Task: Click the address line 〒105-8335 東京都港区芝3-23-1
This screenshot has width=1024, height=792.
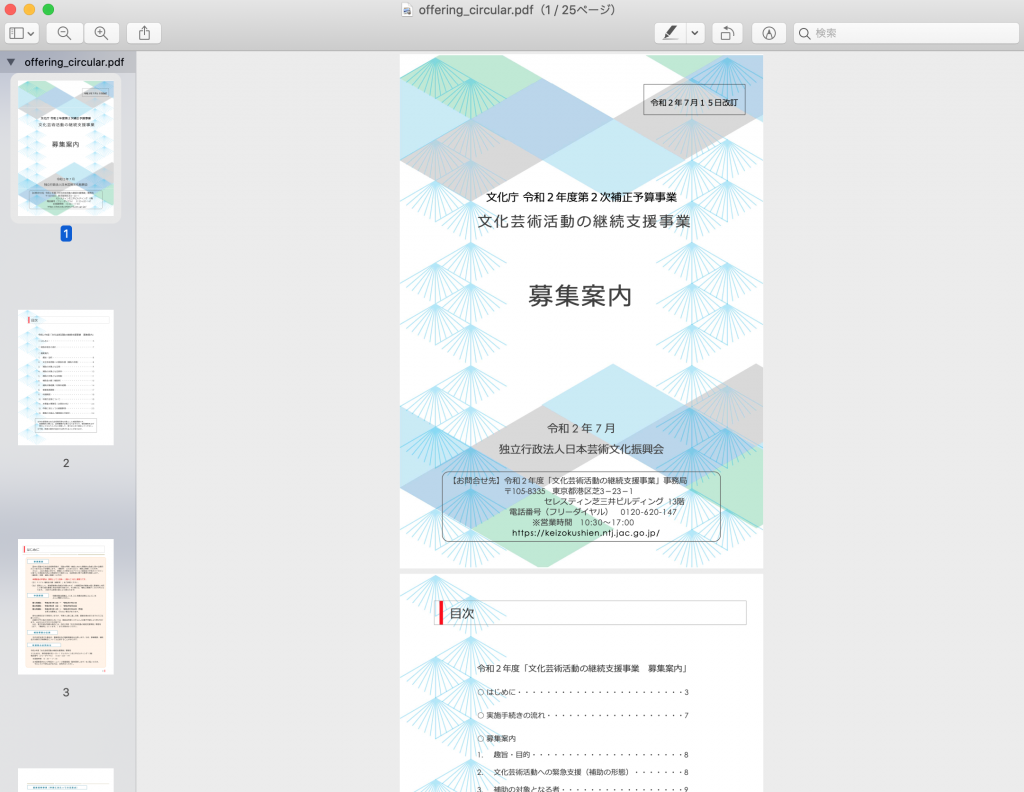Action: point(568,491)
